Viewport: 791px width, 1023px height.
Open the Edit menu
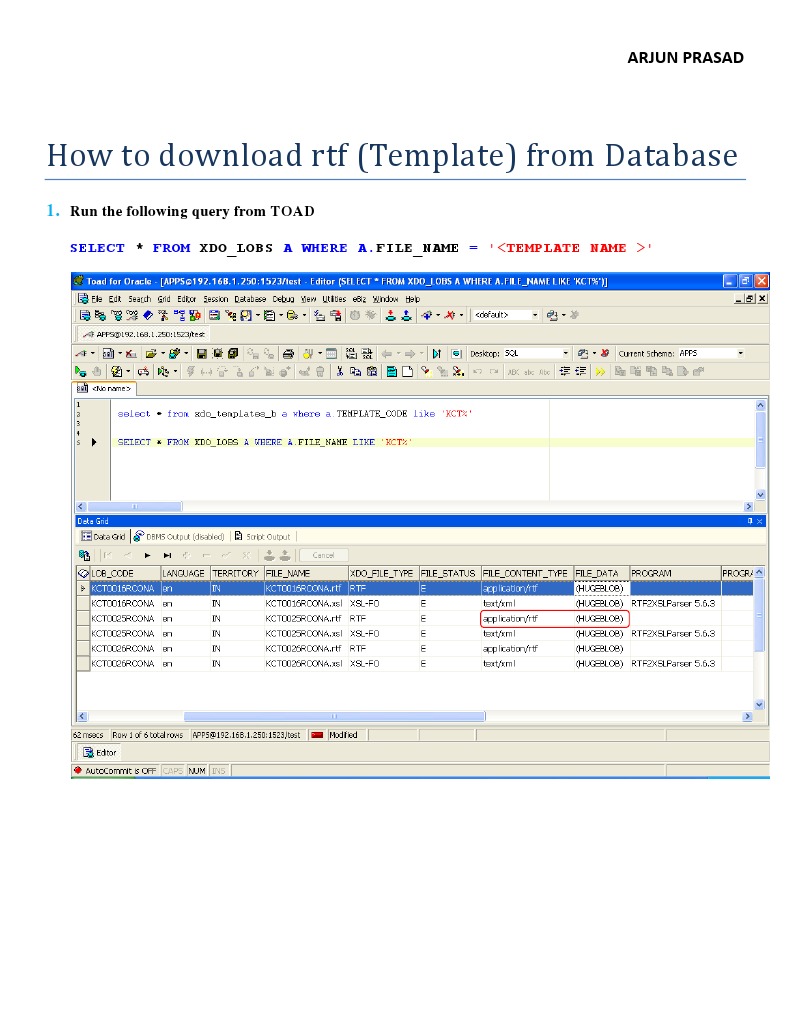pos(115,299)
